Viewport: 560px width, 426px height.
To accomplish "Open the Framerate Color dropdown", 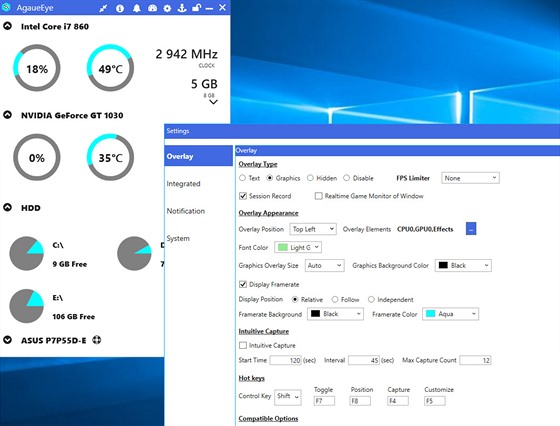I will coord(450,314).
